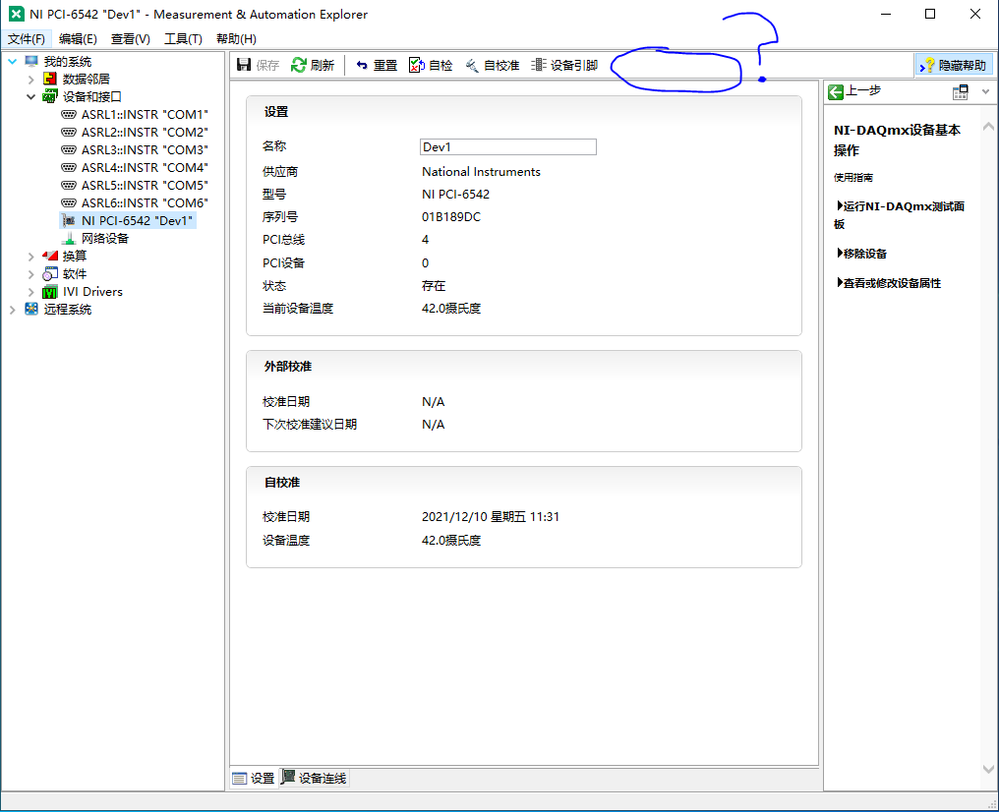This screenshot has width=999, height=812.
Task: Click the model value NI PCI-6542
Action: pos(456,194)
